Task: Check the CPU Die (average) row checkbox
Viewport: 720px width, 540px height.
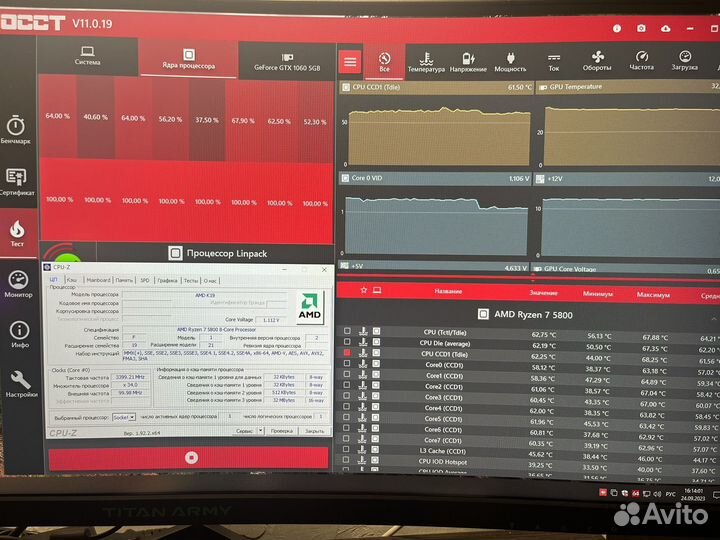Action: coord(347,342)
